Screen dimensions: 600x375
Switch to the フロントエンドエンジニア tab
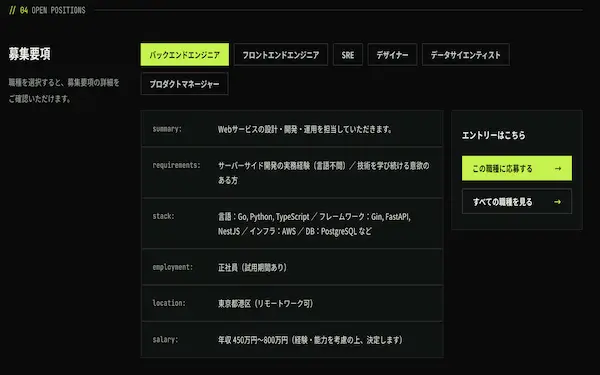(280, 55)
